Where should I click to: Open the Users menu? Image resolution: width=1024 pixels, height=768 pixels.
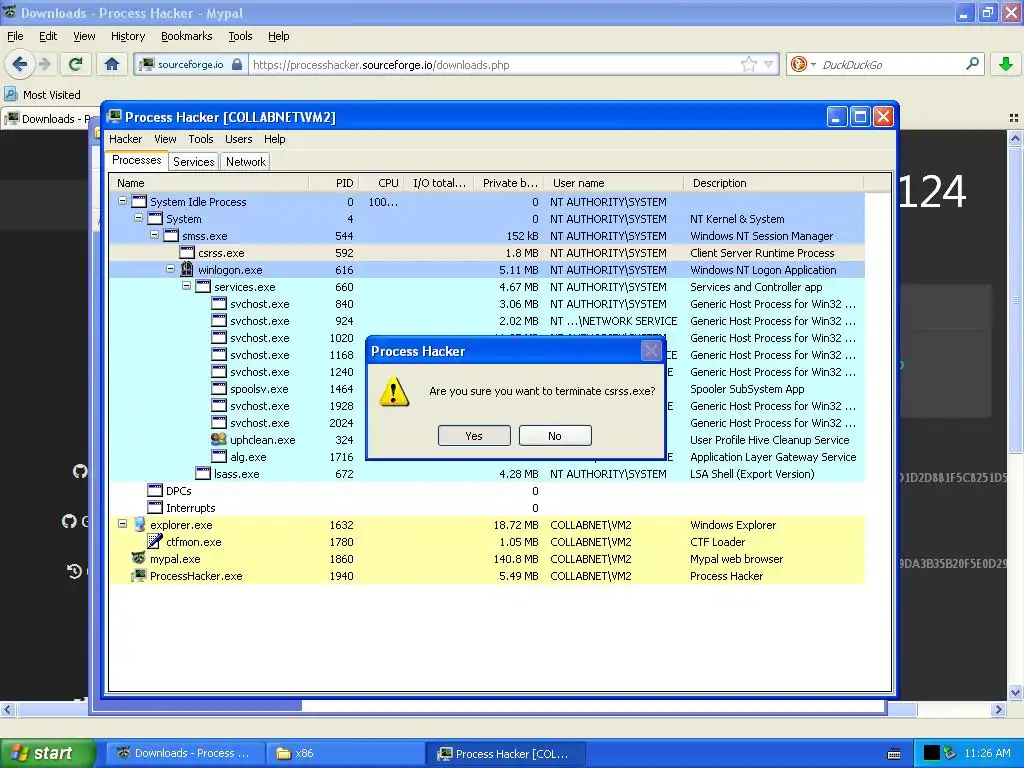(238, 139)
